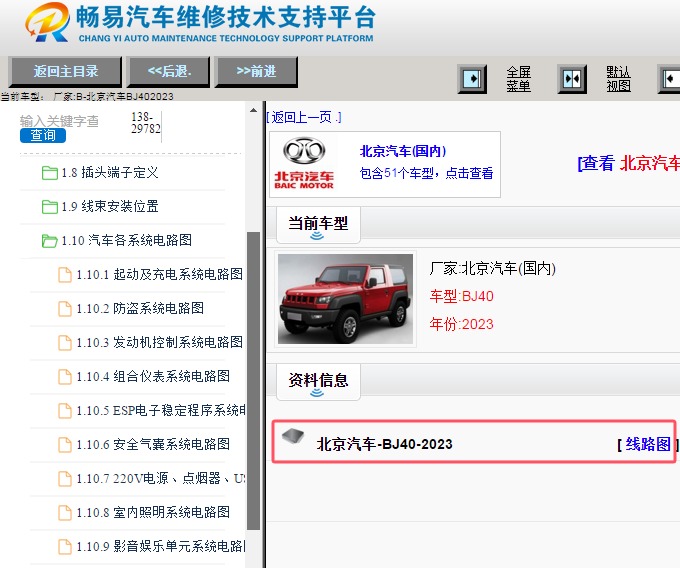Click the document icon beside 1.10.8

point(65,513)
